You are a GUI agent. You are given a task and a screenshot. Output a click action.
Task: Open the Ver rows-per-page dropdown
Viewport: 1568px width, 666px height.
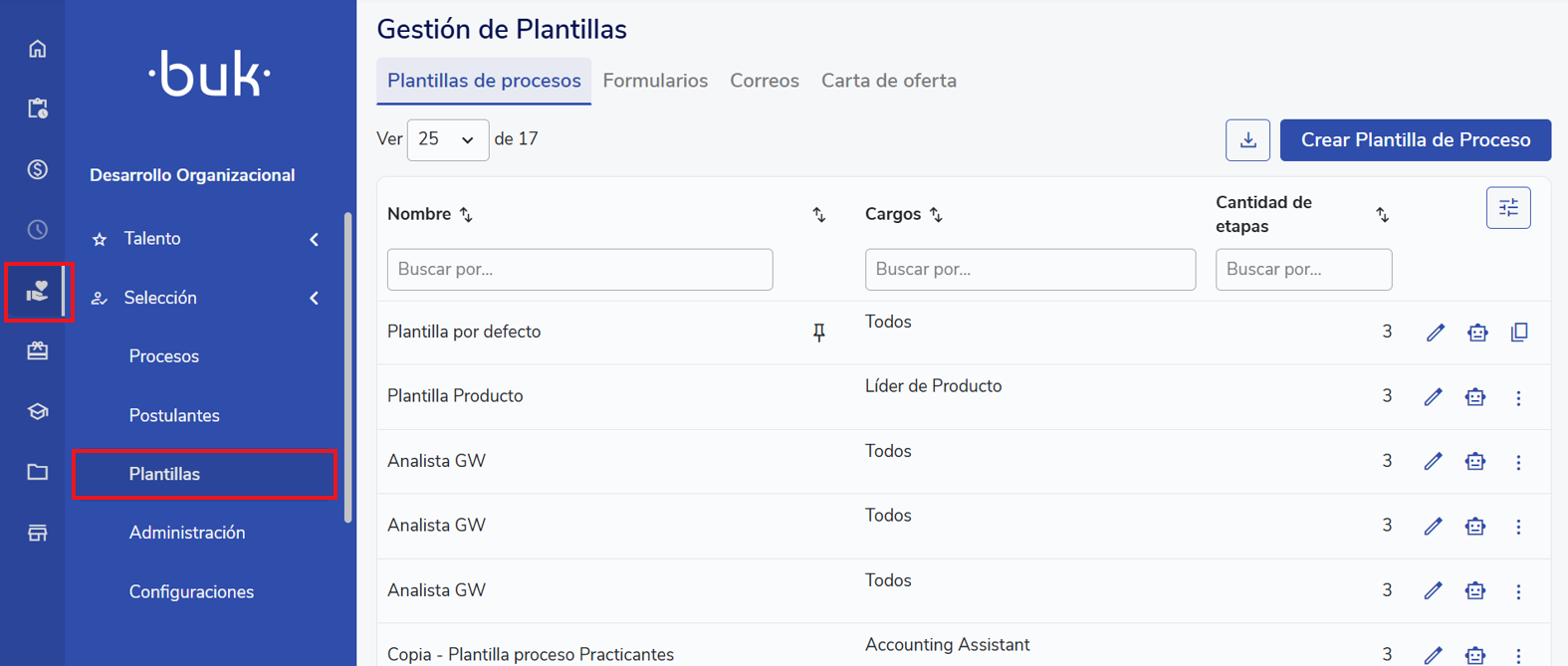pos(447,140)
